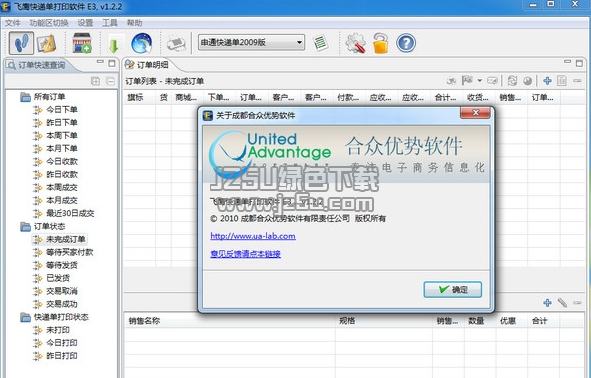The width and height of the screenshot is (591, 378).
Task: Select 本周成交 in the tree
Action: [55, 187]
